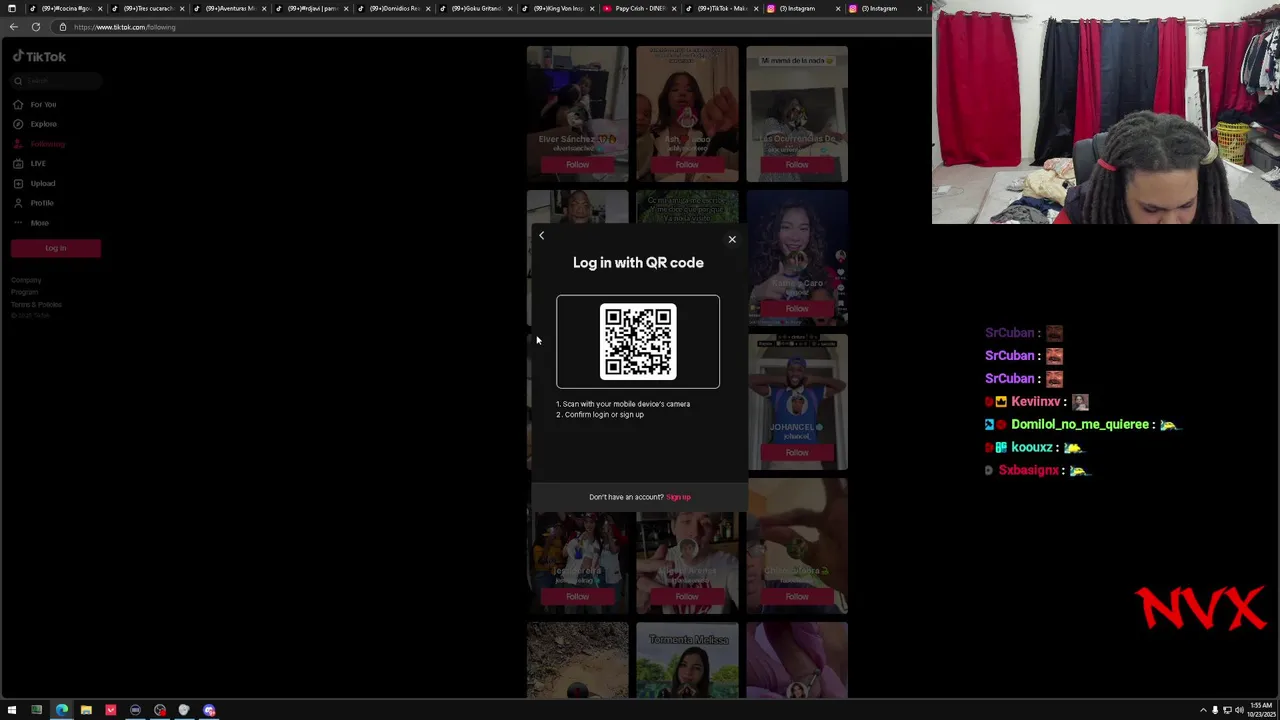Open the LIVE section

[38, 163]
